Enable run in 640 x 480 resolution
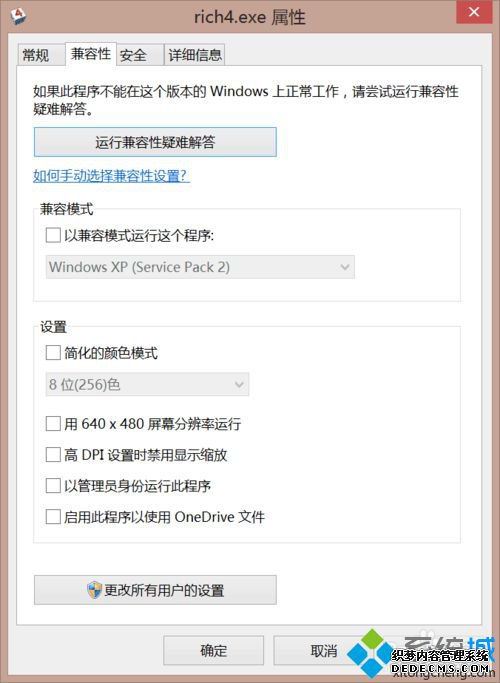This screenshot has width=500, height=683. [x=53, y=423]
